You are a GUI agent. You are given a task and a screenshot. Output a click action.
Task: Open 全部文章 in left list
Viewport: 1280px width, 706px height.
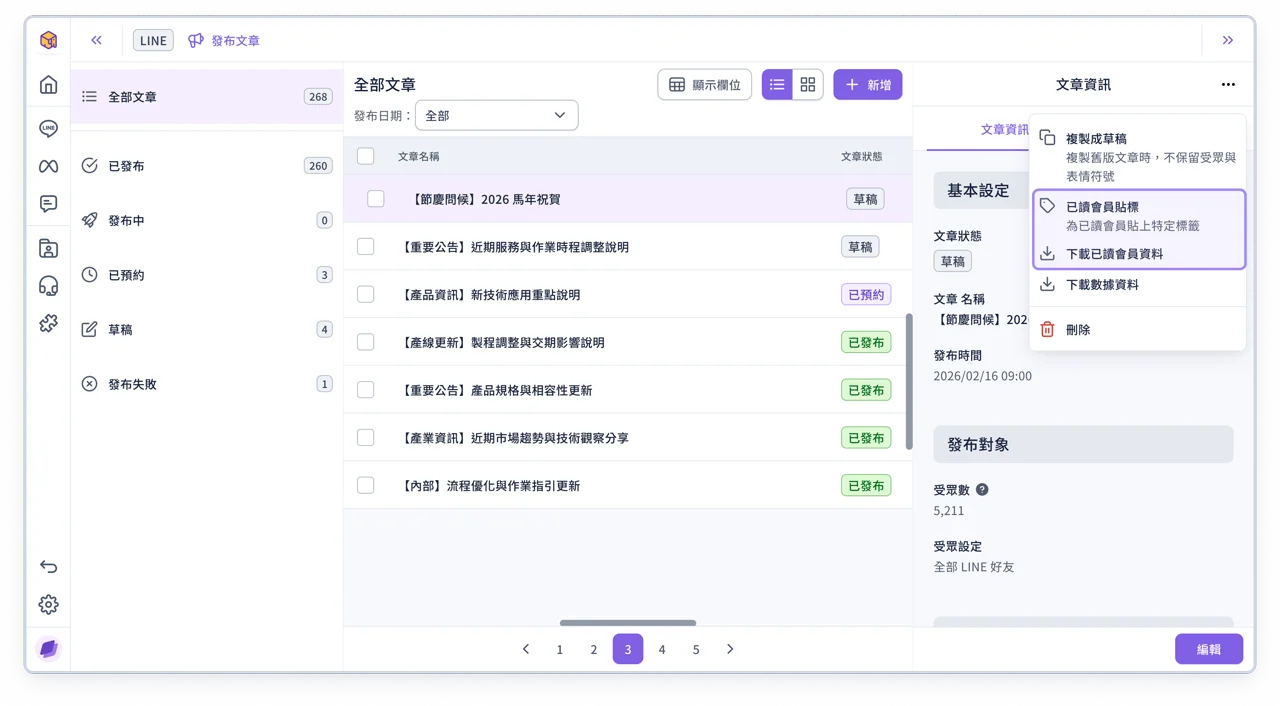tap(207, 97)
